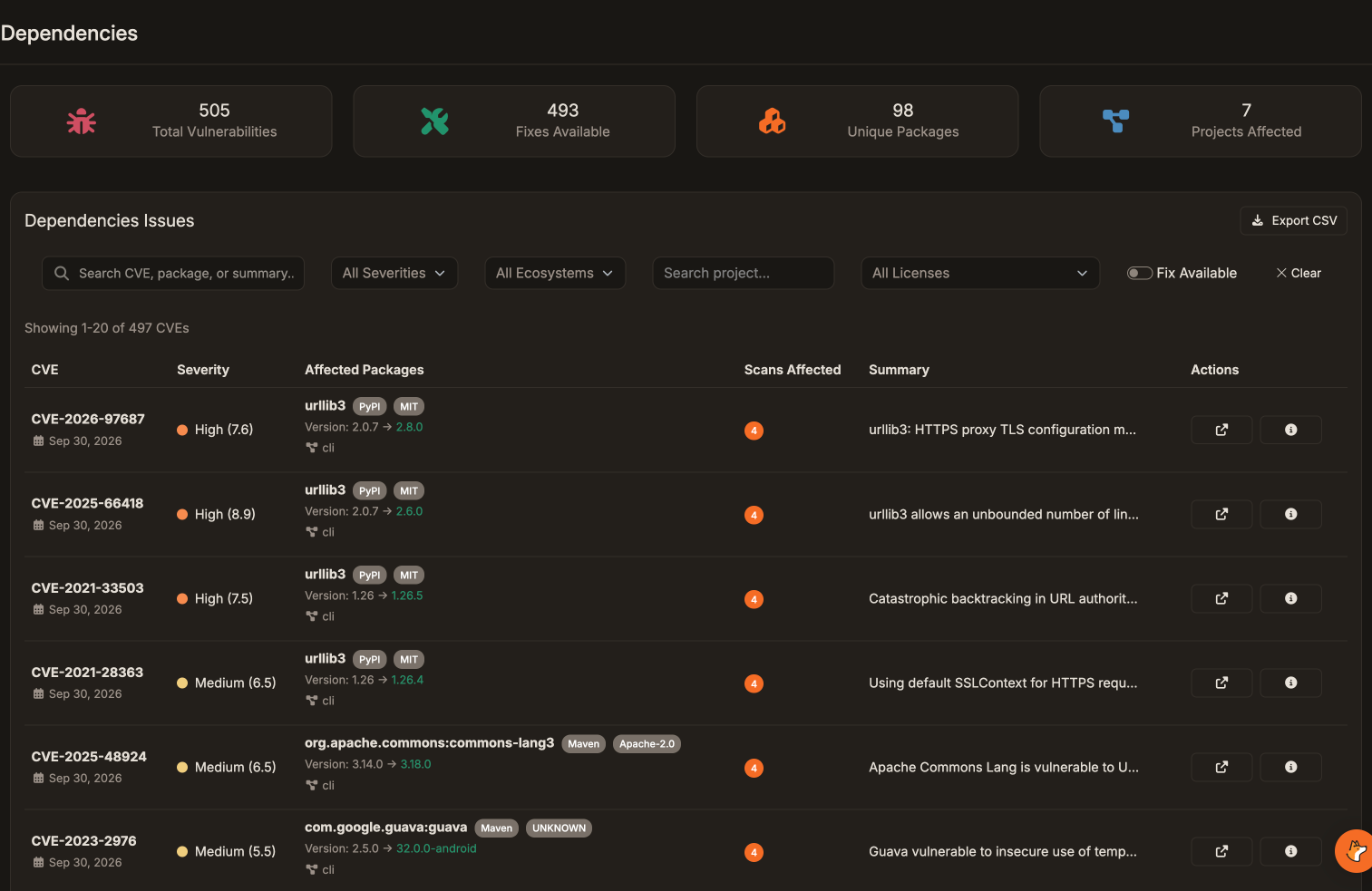
Task: Open the All Severities dropdown
Action: [394, 273]
